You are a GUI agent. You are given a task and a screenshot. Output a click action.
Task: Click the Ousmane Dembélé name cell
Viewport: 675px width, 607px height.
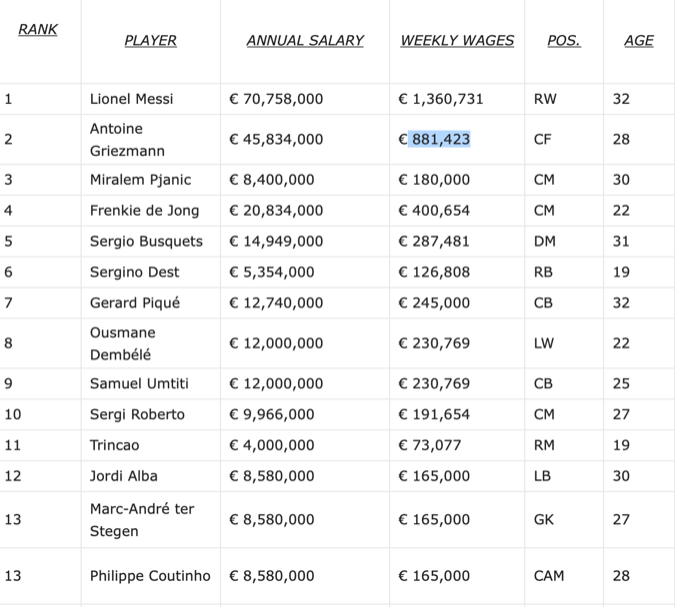point(123,343)
